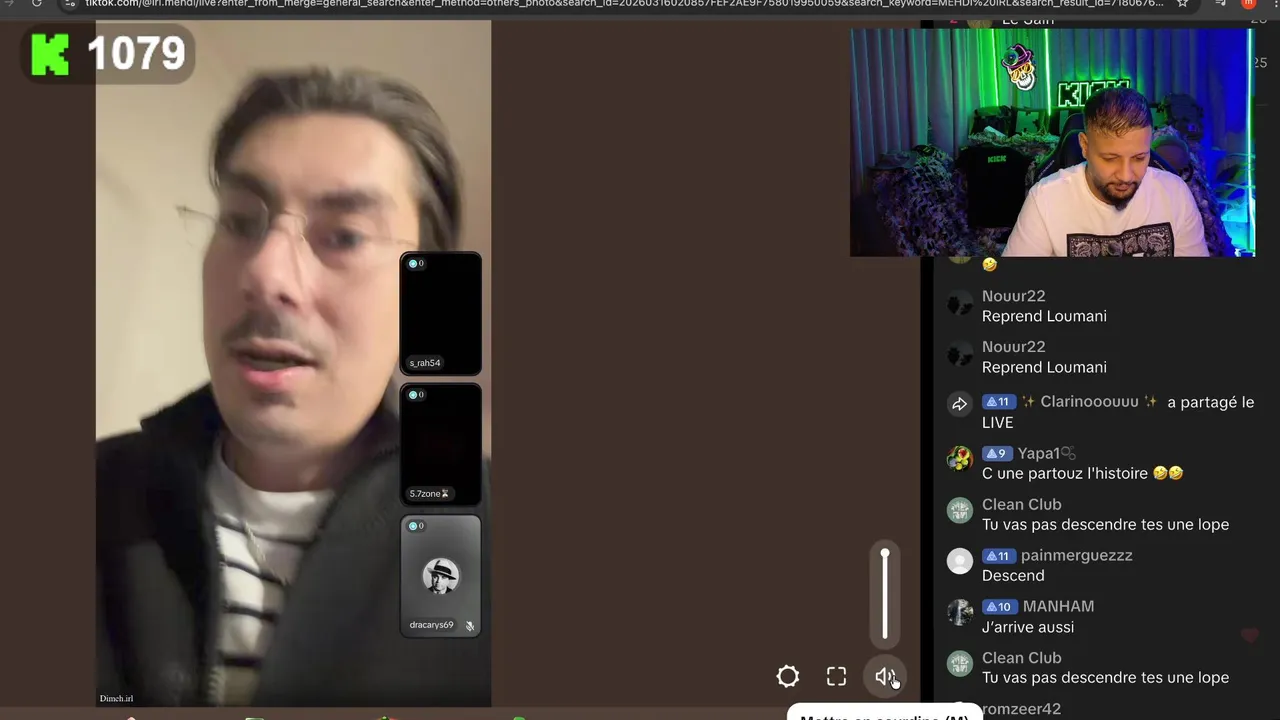Click the level 11 badge beside painmerguezzz
Viewport: 1280px width, 720px height.
pos(998,555)
